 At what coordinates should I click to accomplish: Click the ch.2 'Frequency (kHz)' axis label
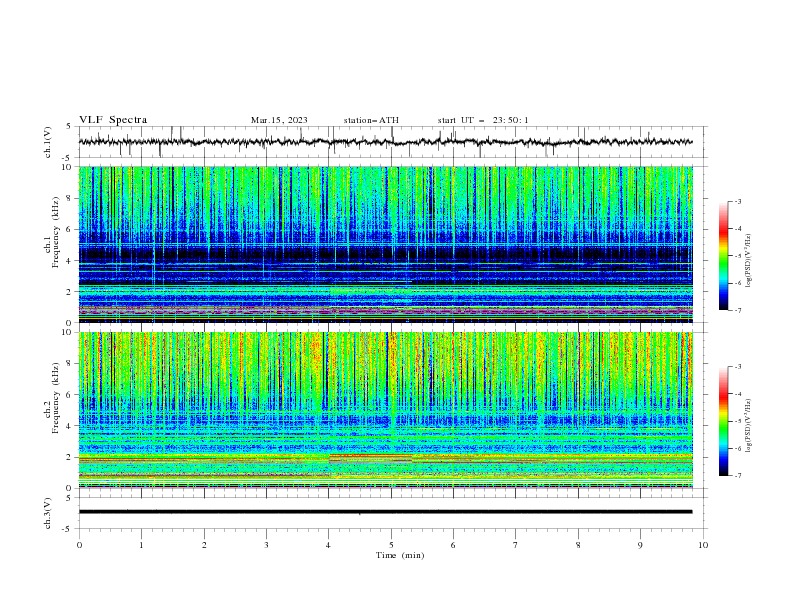pos(55,398)
